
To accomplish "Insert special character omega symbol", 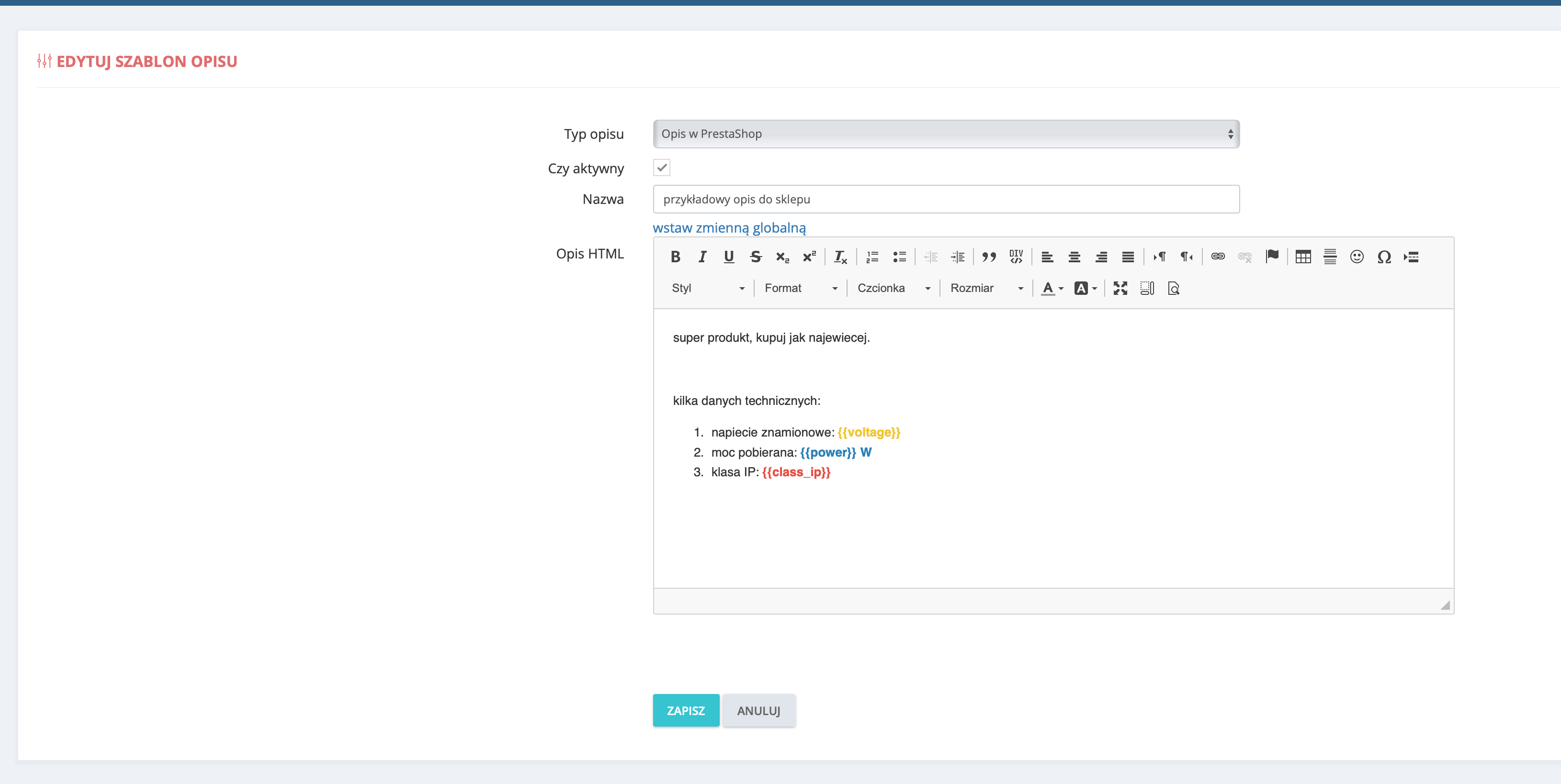I will pyautogui.click(x=1383, y=257).
